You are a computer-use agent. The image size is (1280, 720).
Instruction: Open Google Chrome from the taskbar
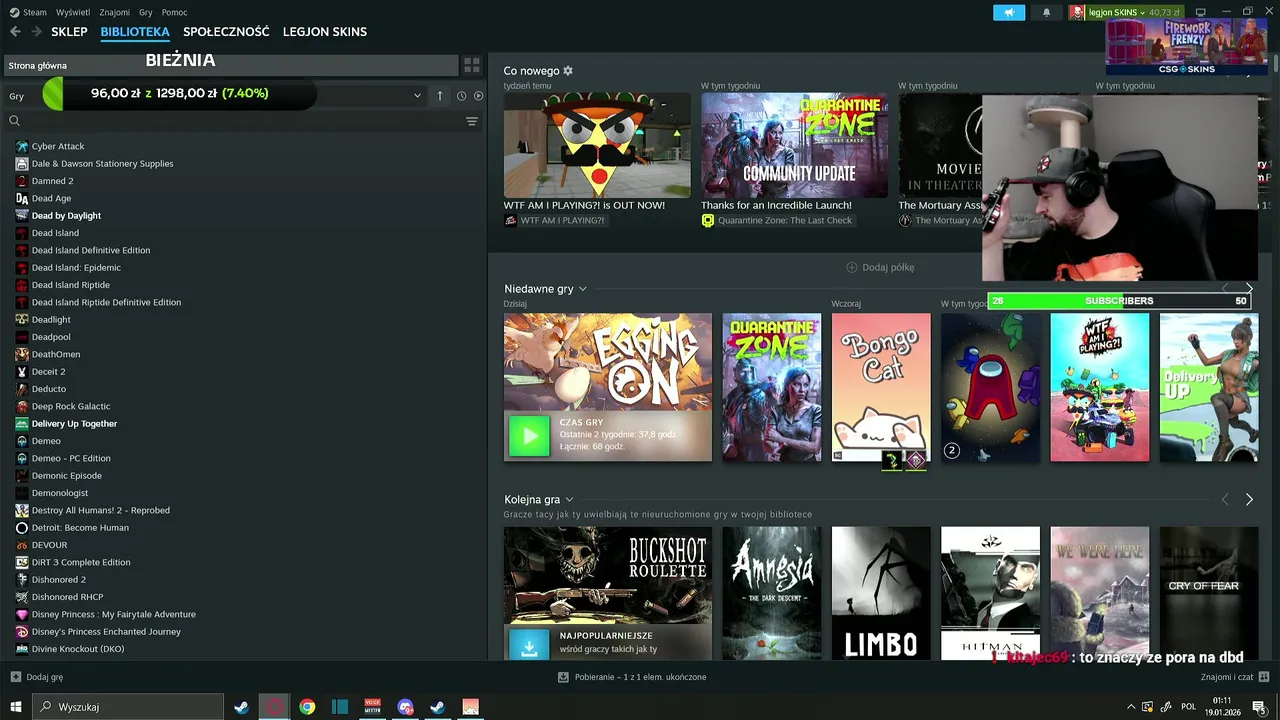point(307,707)
